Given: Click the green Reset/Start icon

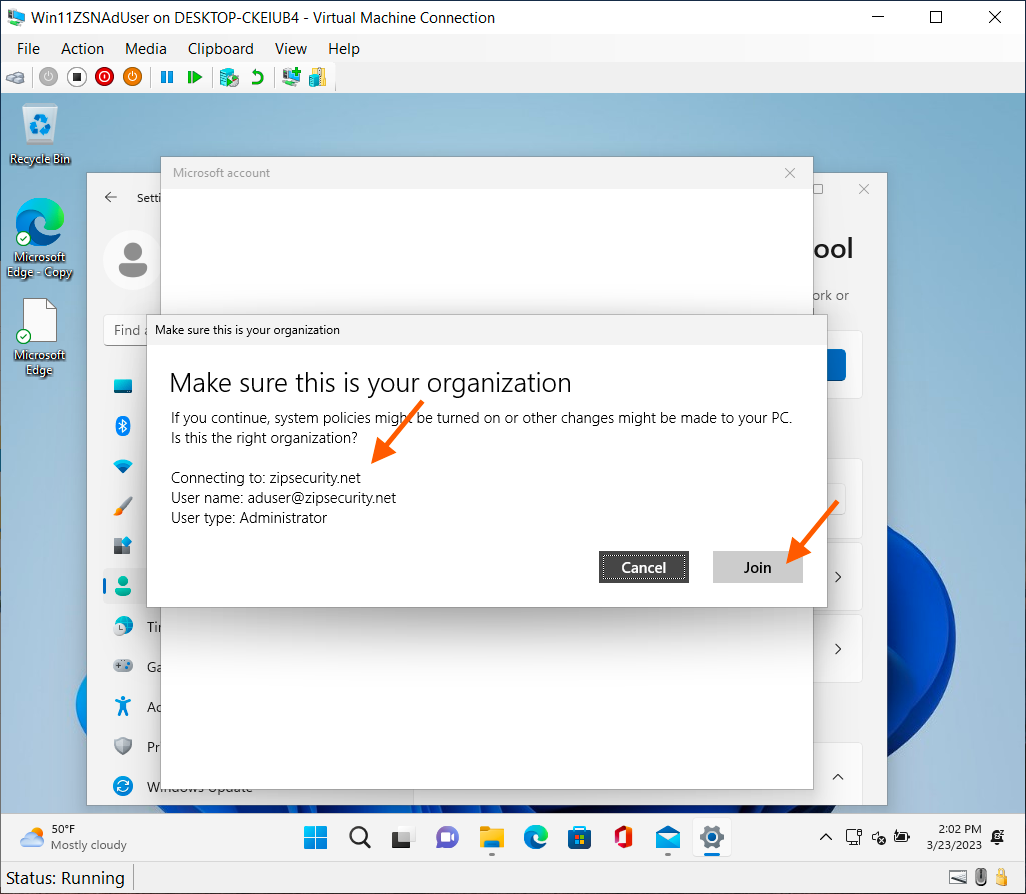Looking at the screenshot, I should [x=195, y=77].
